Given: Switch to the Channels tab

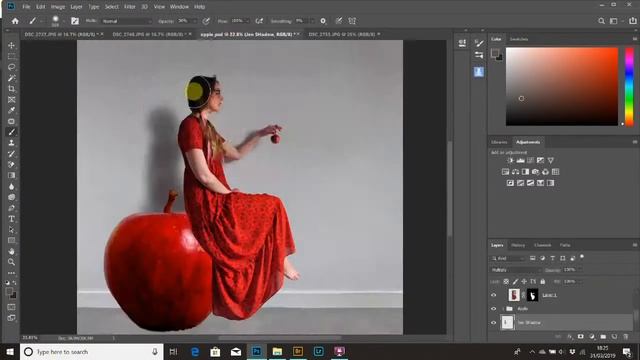Looking at the screenshot, I should 542,245.
